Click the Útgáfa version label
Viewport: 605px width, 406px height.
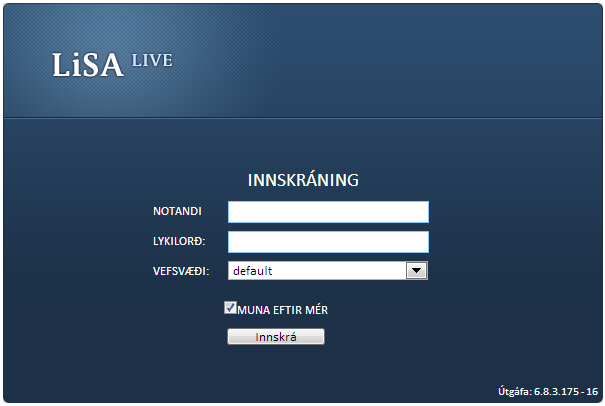[x=514, y=391]
